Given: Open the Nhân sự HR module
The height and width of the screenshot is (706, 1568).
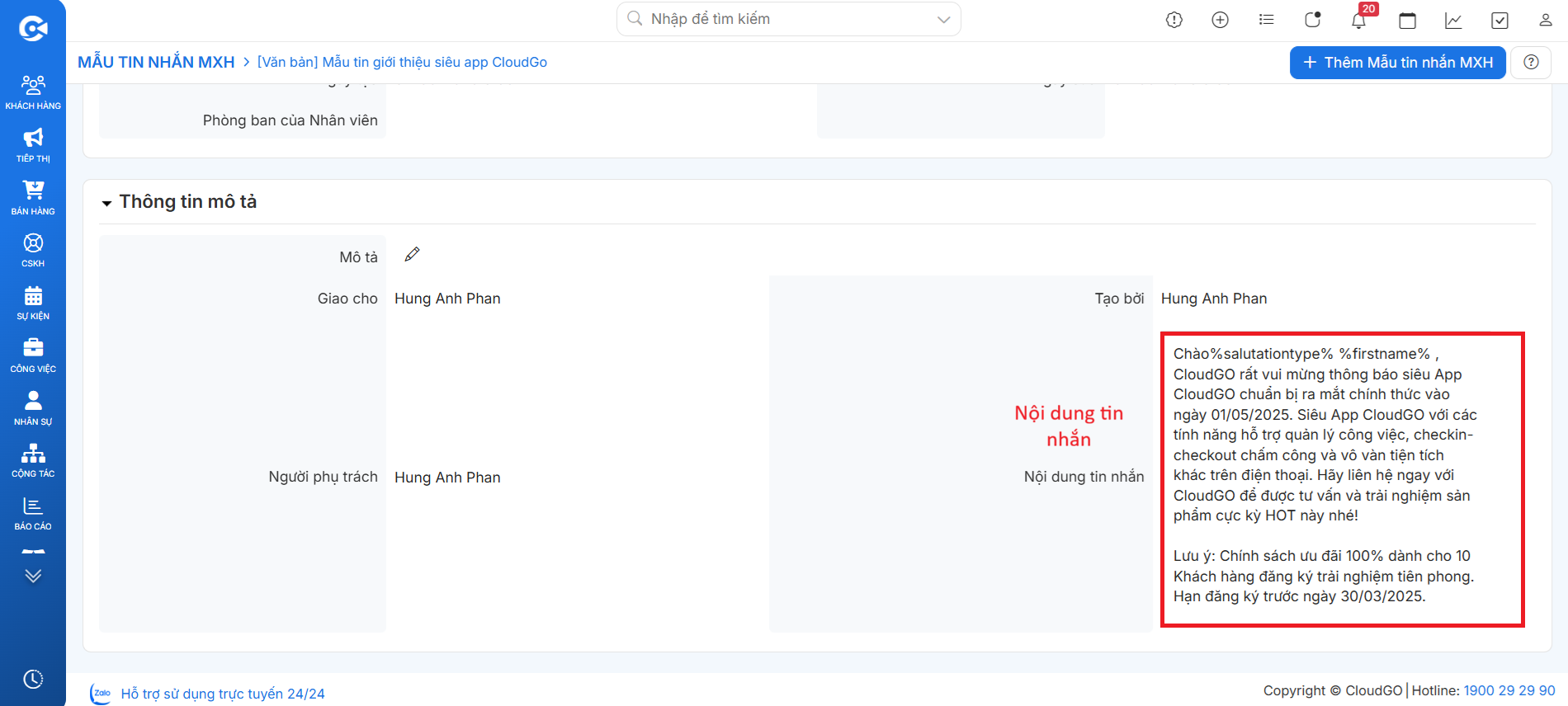Looking at the screenshot, I should 33,408.
